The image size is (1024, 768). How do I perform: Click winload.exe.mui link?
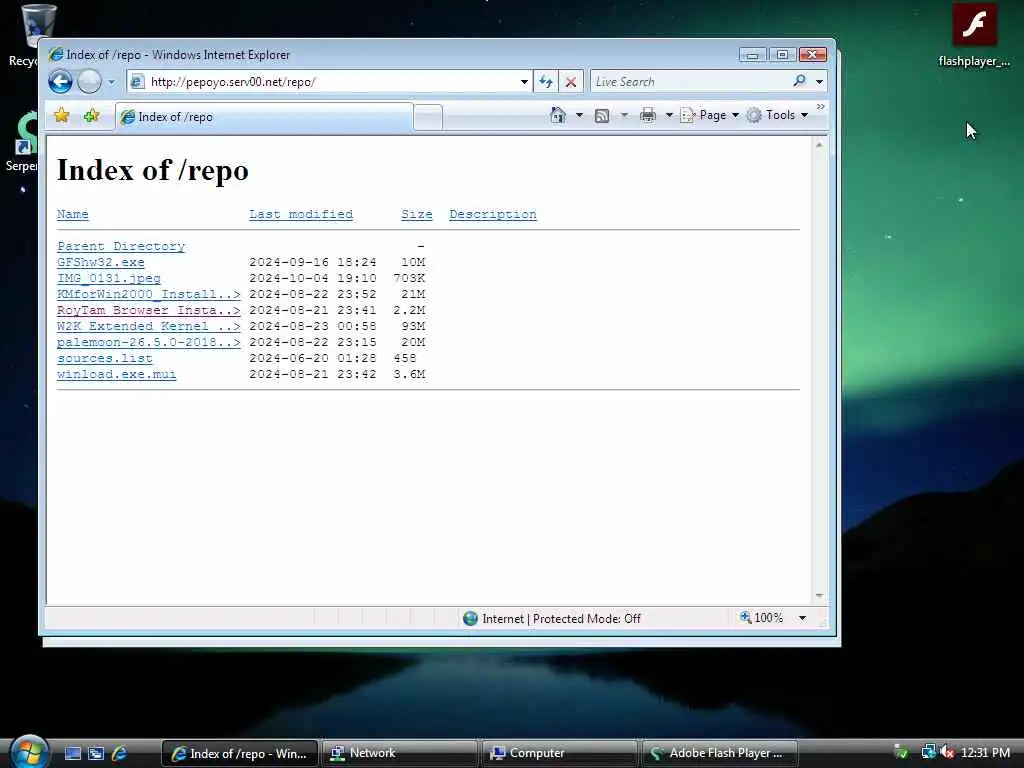pos(116,374)
